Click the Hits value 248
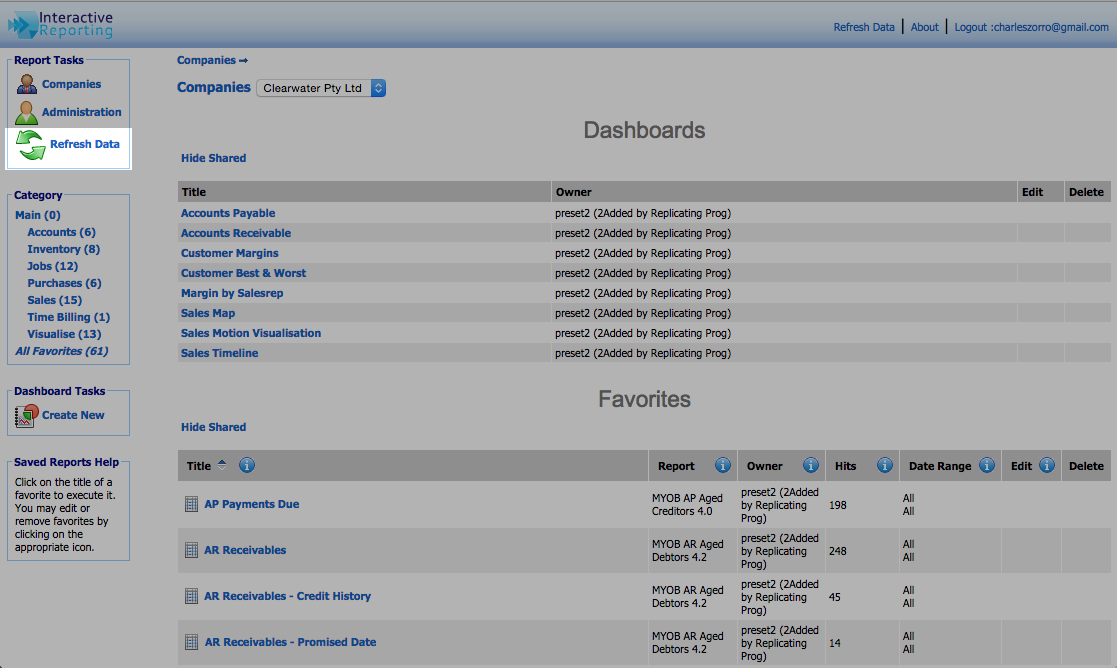The image size is (1117, 668). tap(838, 550)
